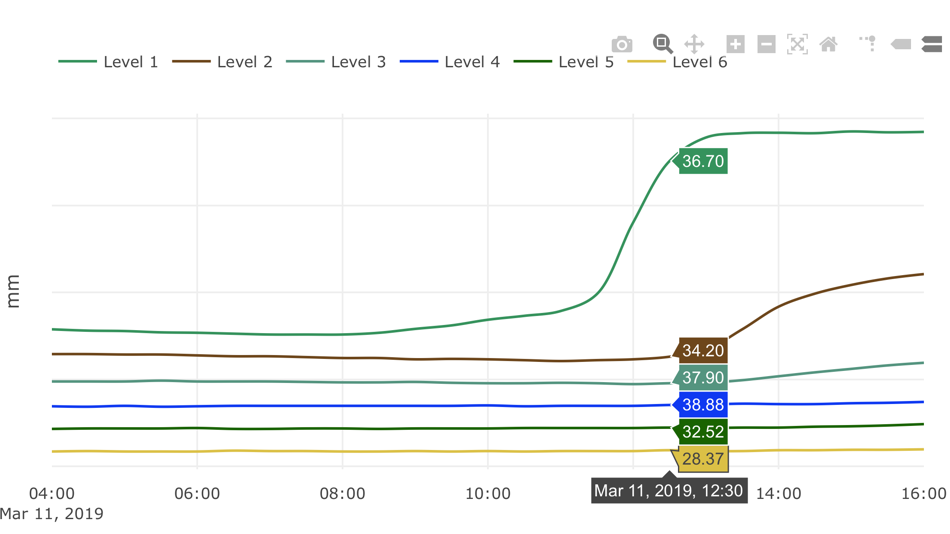
Task: Click the Mar 11, 2019, 12:30 tooltip
Action: click(x=669, y=490)
